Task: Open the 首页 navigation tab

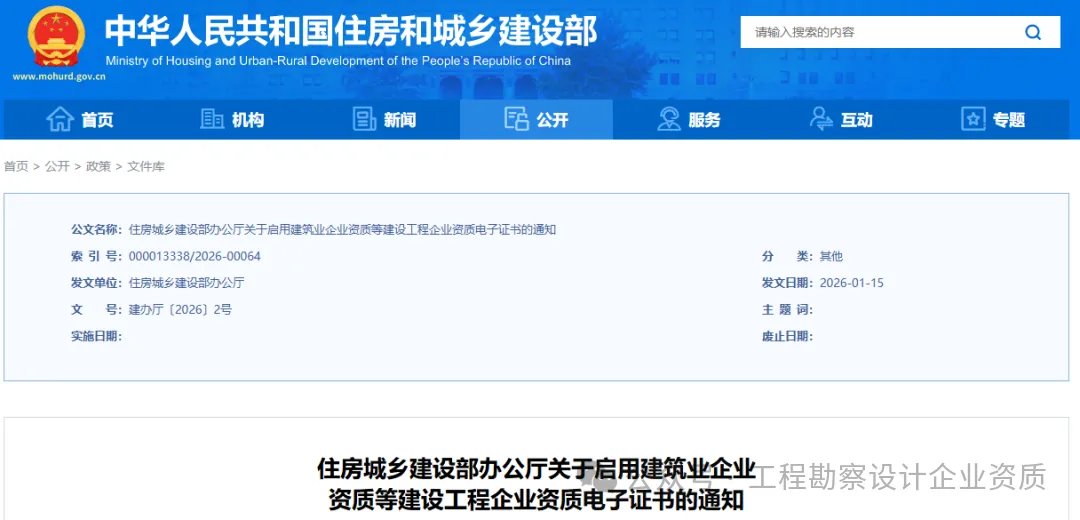Action: (x=80, y=120)
